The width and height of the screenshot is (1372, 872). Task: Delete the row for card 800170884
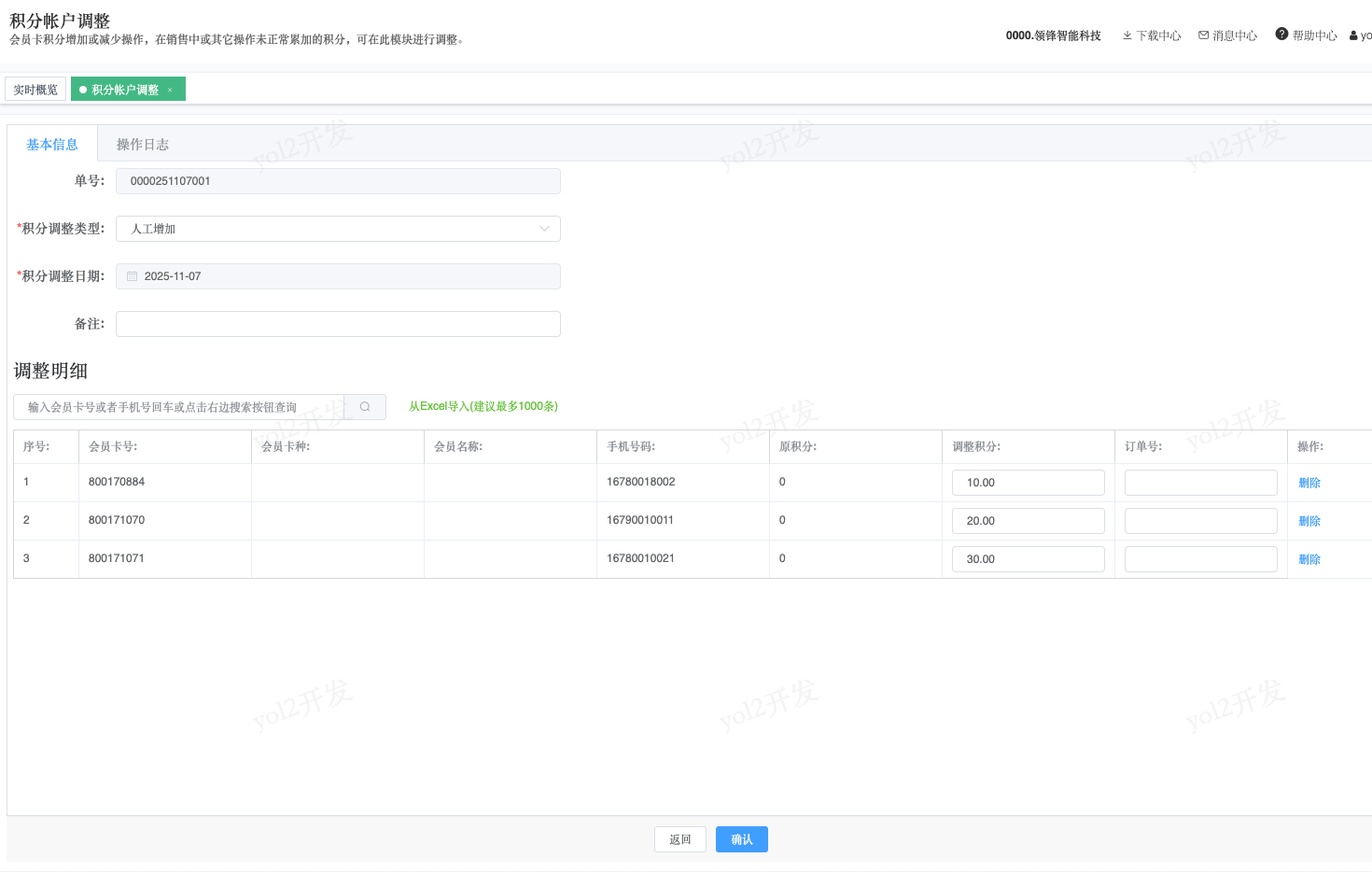coord(1309,483)
